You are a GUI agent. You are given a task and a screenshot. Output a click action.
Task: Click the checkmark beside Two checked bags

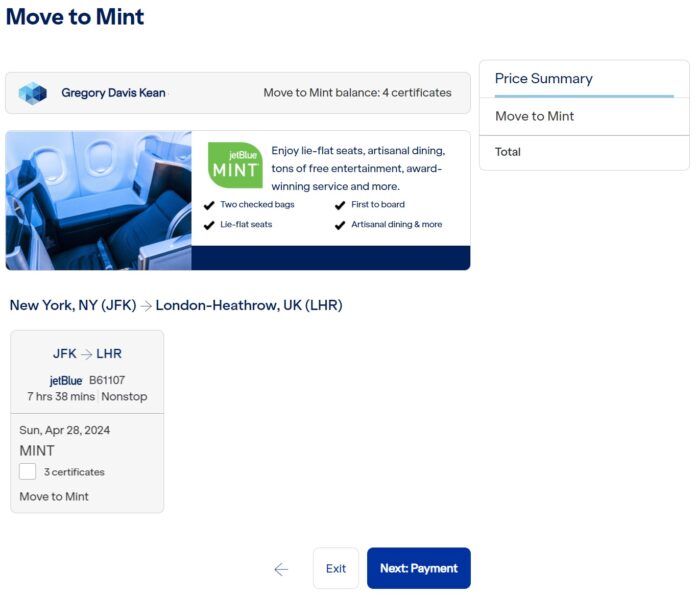pyautogui.click(x=209, y=205)
